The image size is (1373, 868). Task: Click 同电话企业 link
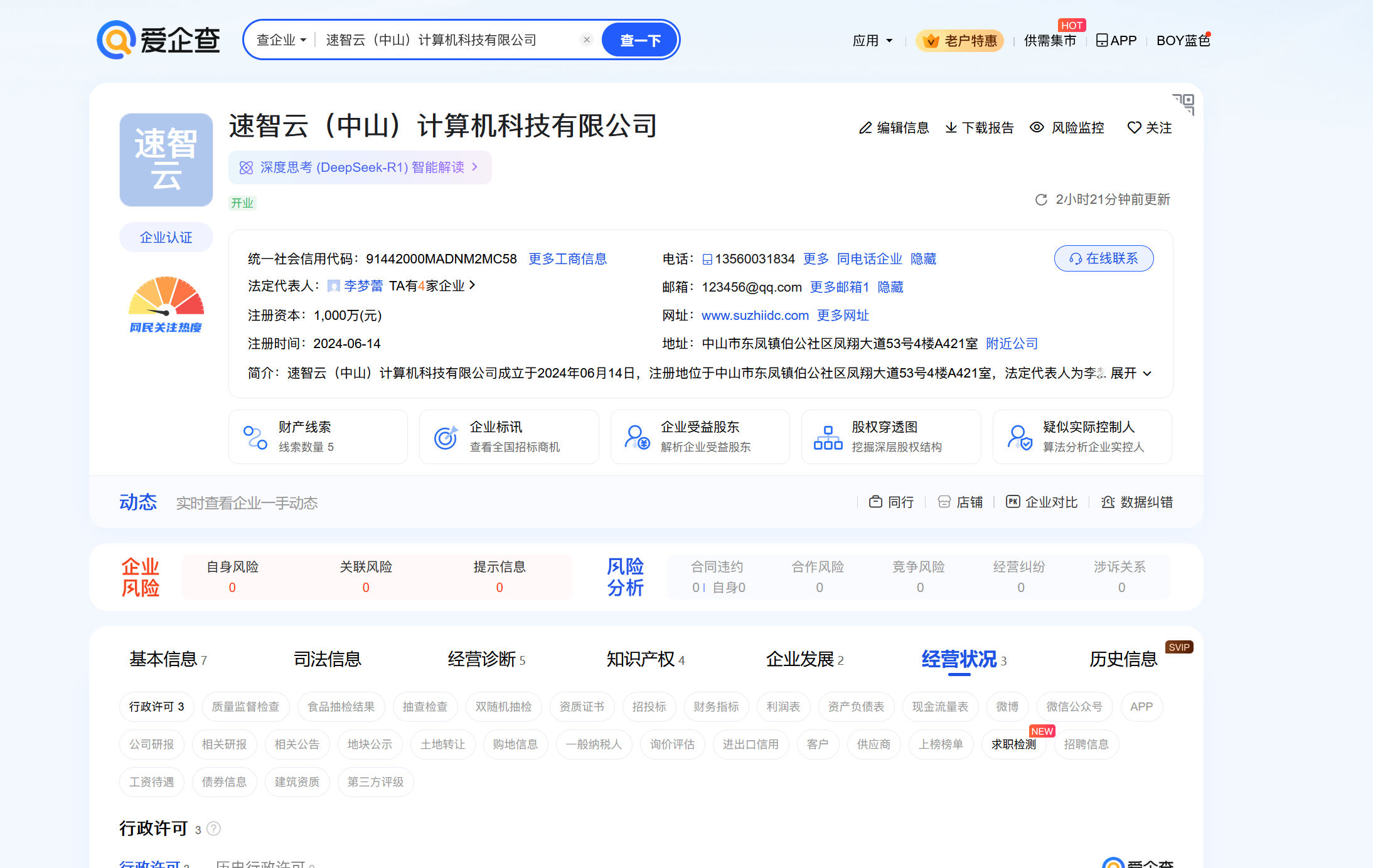(x=869, y=259)
